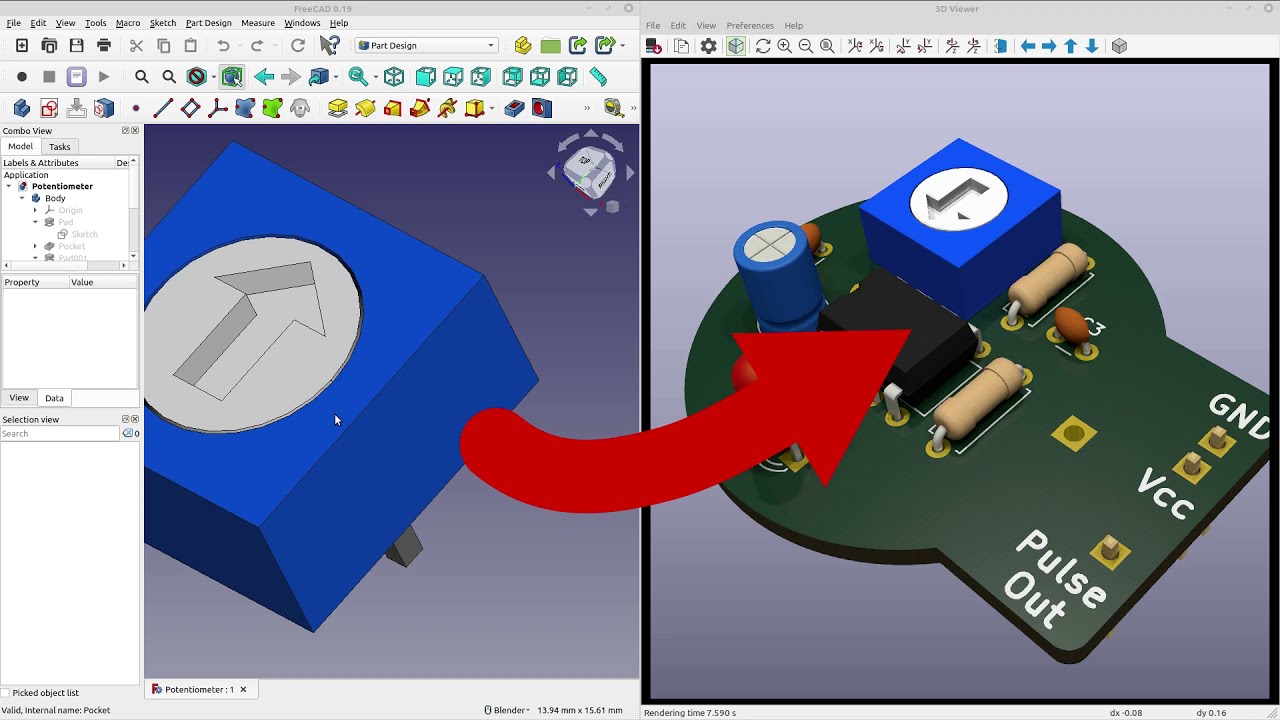Click the Pad yellow block icon
This screenshot has height=720, width=1280.
[338, 108]
